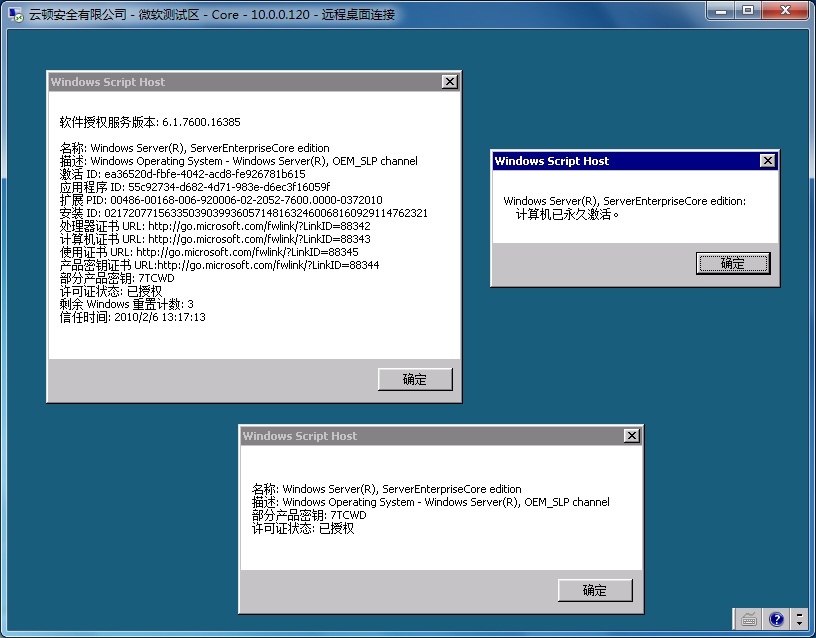
Task: Click the 软件授权服务版本: 6.1.7600.16385 line
Action: 150,122
